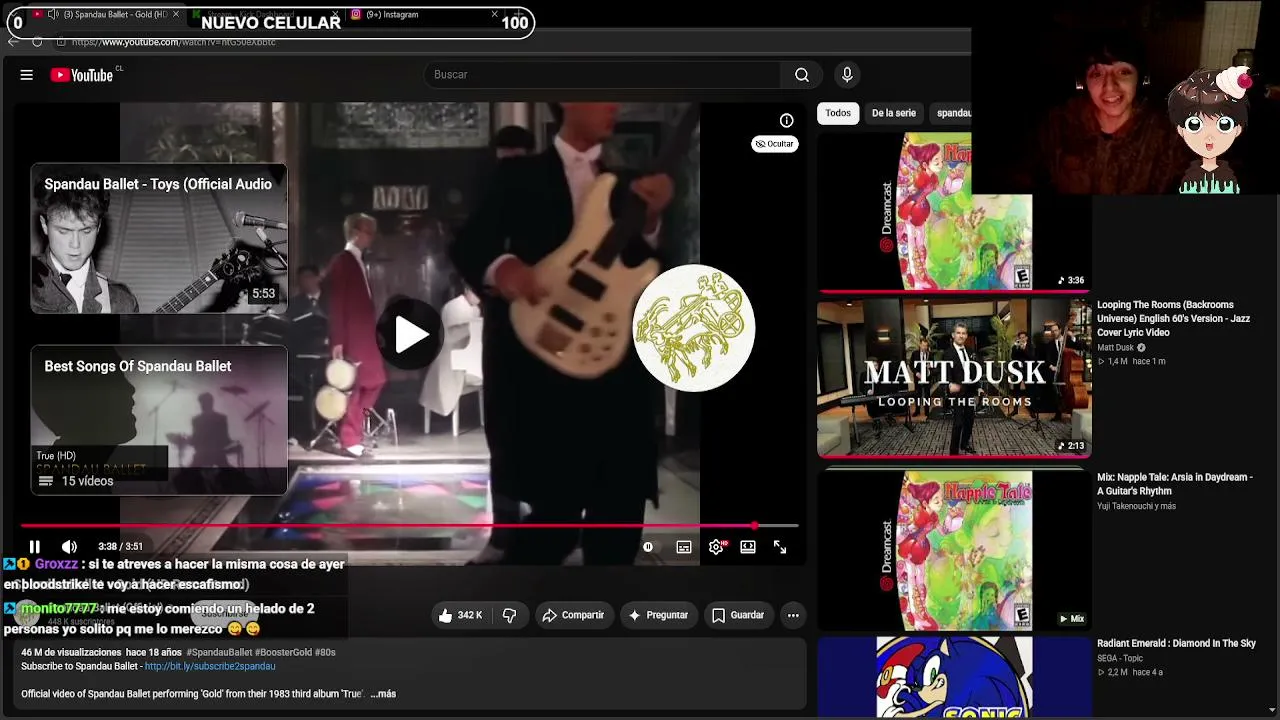This screenshot has width=1280, height=720.
Task: Open the Preguntar AI button
Action: coord(657,616)
